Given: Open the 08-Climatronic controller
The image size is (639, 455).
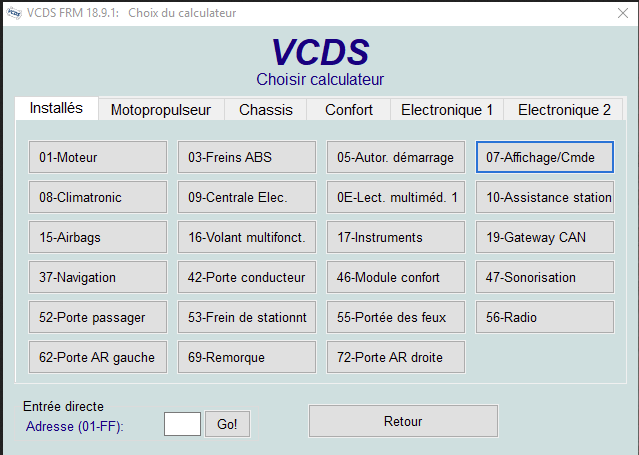Looking at the screenshot, I should (98, 197).
